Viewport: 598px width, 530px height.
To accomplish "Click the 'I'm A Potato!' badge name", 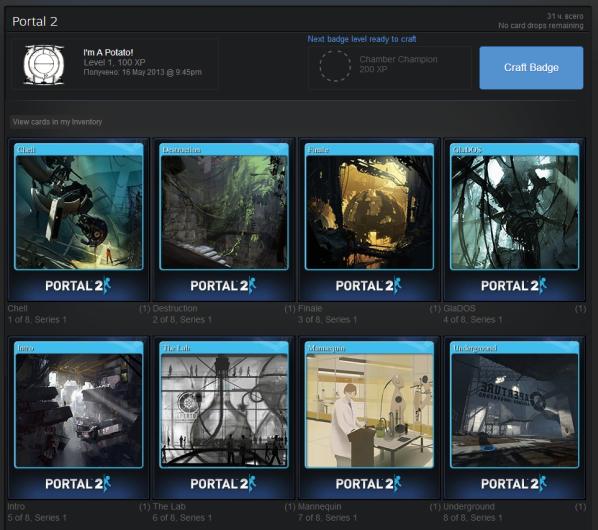I will coord(108,52).
